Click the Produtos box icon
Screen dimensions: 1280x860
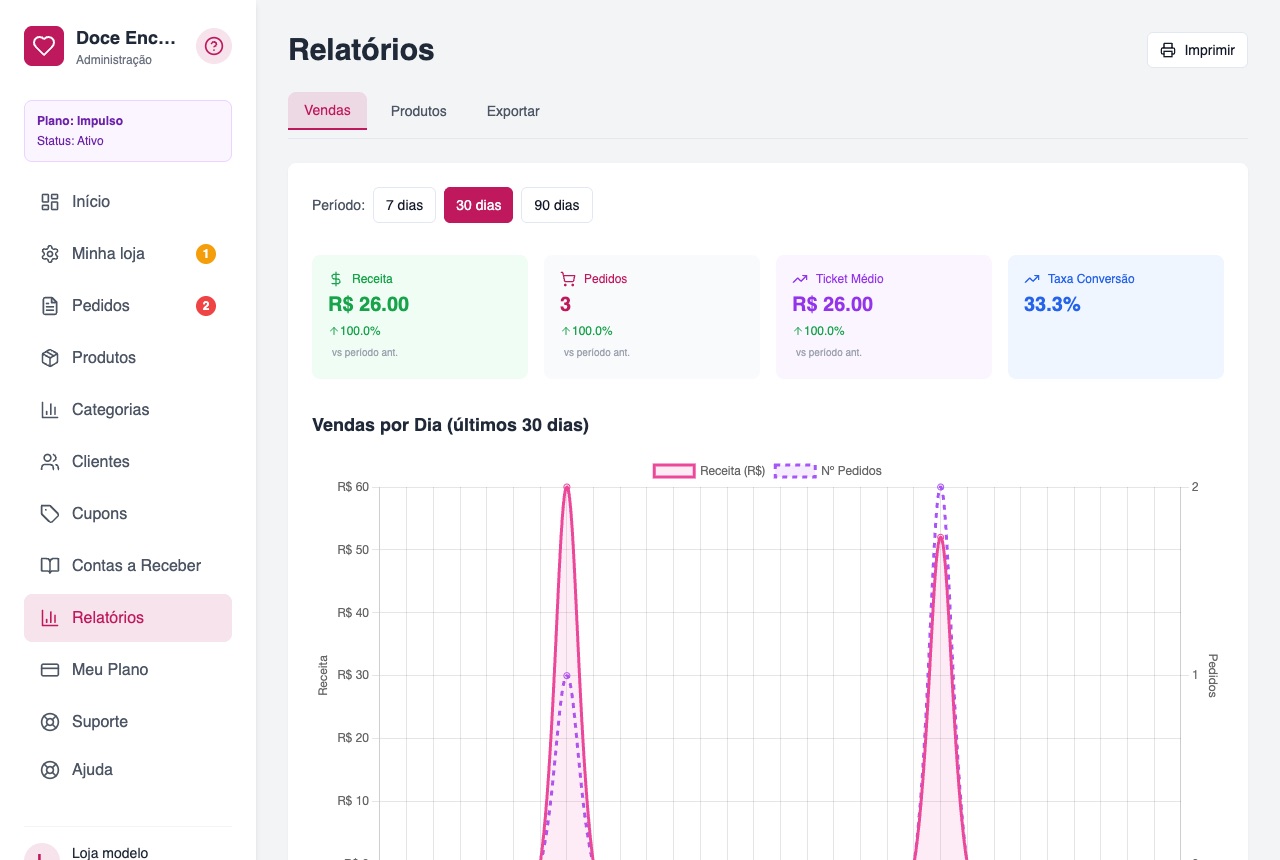50,358
